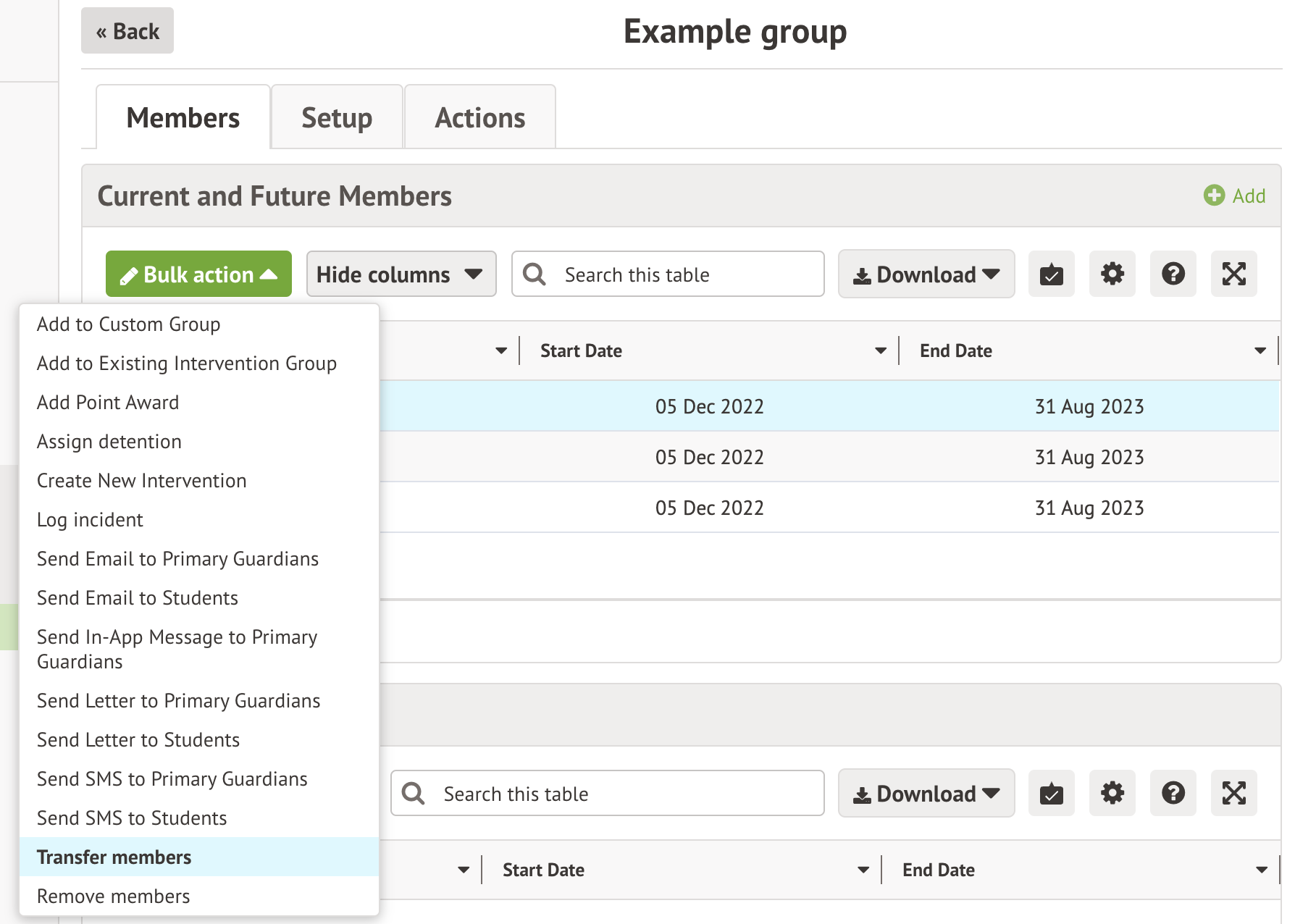Switch to the Setup tab
This screenshot has width=1295, height=924.
[x=337, y=117]
